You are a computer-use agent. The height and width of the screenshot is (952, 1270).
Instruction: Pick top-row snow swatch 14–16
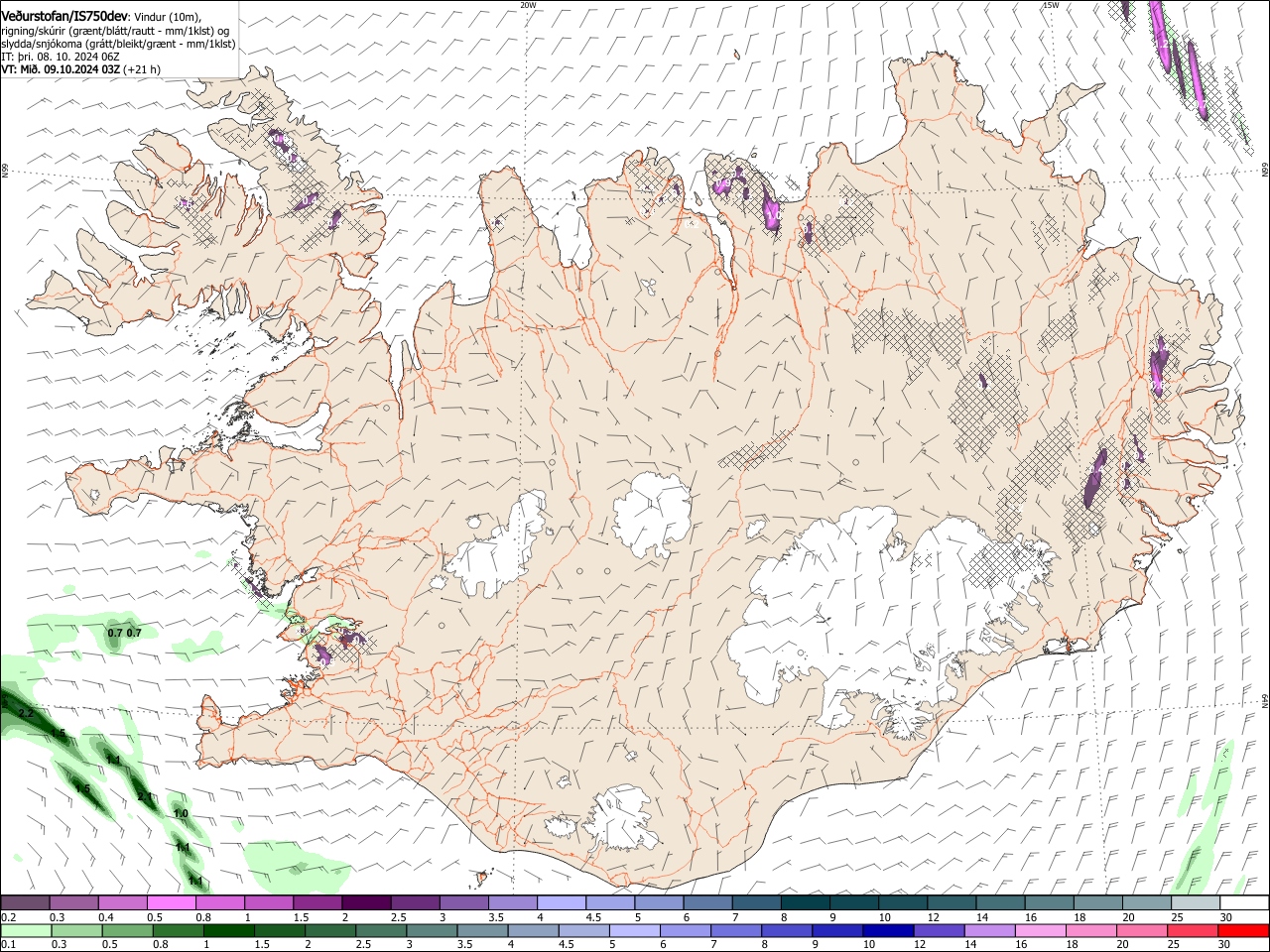(x=1001, y=903)
